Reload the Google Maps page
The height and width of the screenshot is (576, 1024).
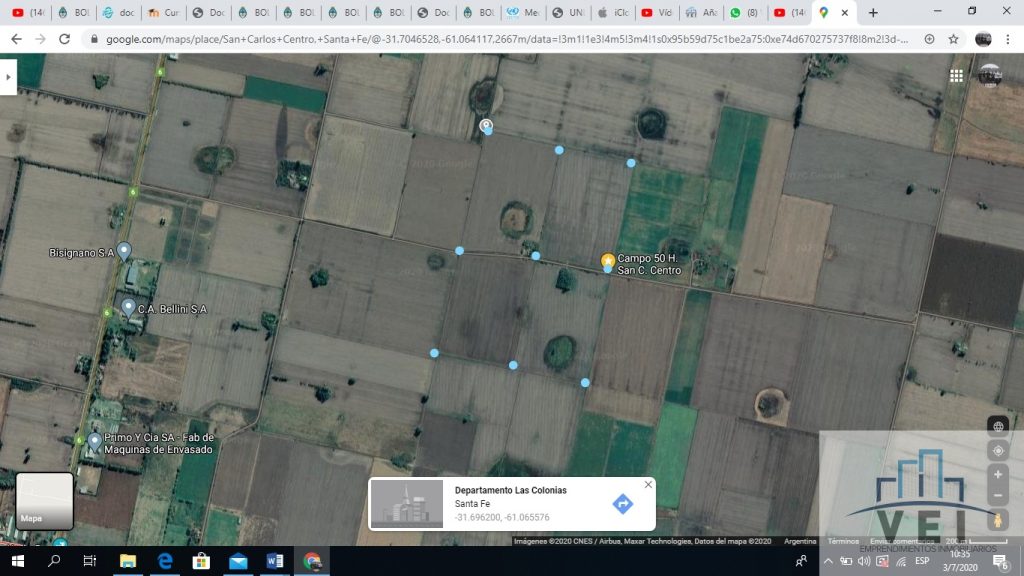[x=64, y=39]
